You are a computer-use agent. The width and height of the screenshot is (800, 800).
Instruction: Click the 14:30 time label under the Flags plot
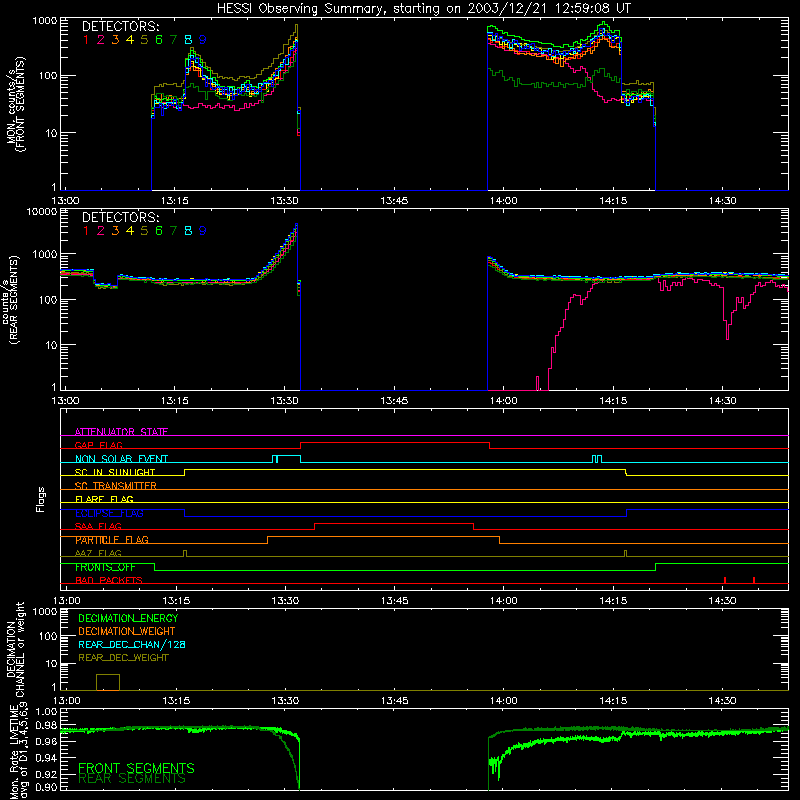[x=722, y=601]
